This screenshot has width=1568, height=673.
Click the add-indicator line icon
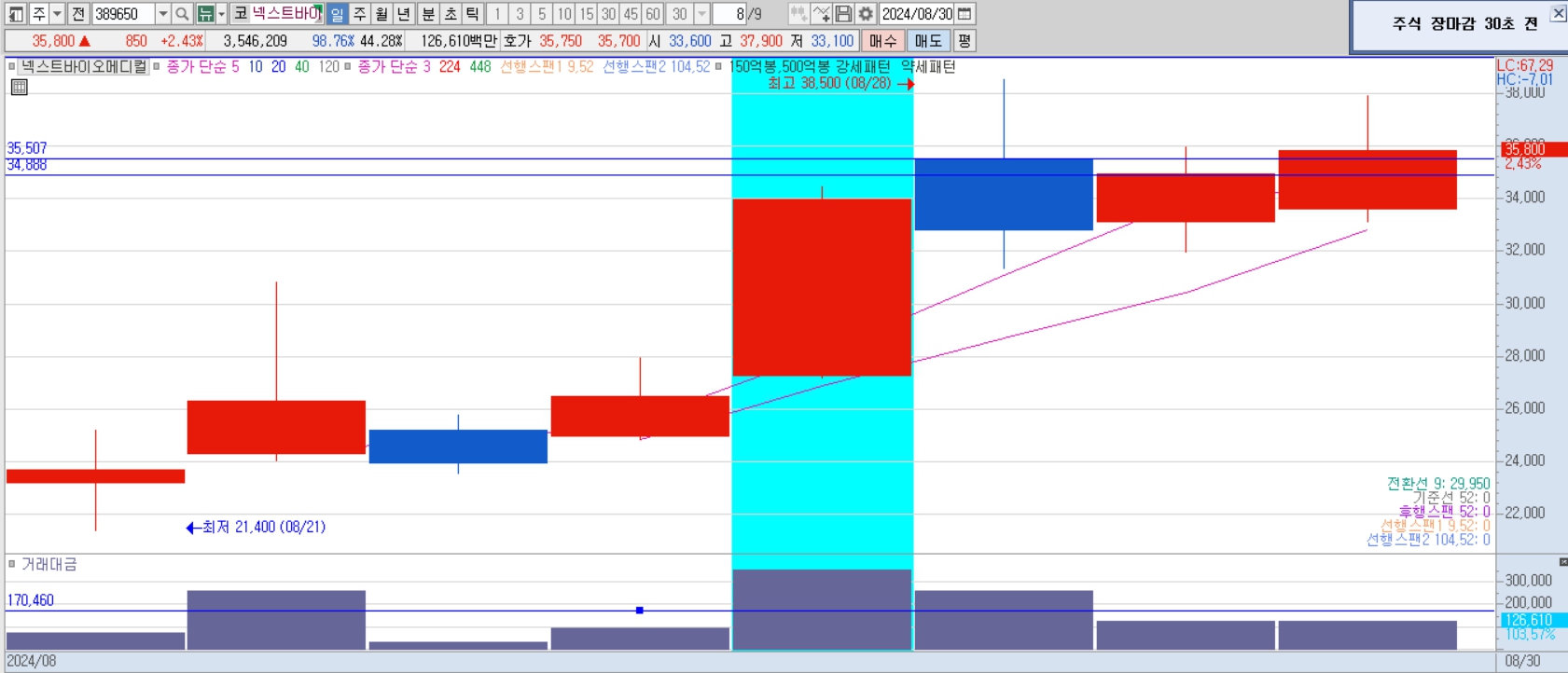[821, 14]
